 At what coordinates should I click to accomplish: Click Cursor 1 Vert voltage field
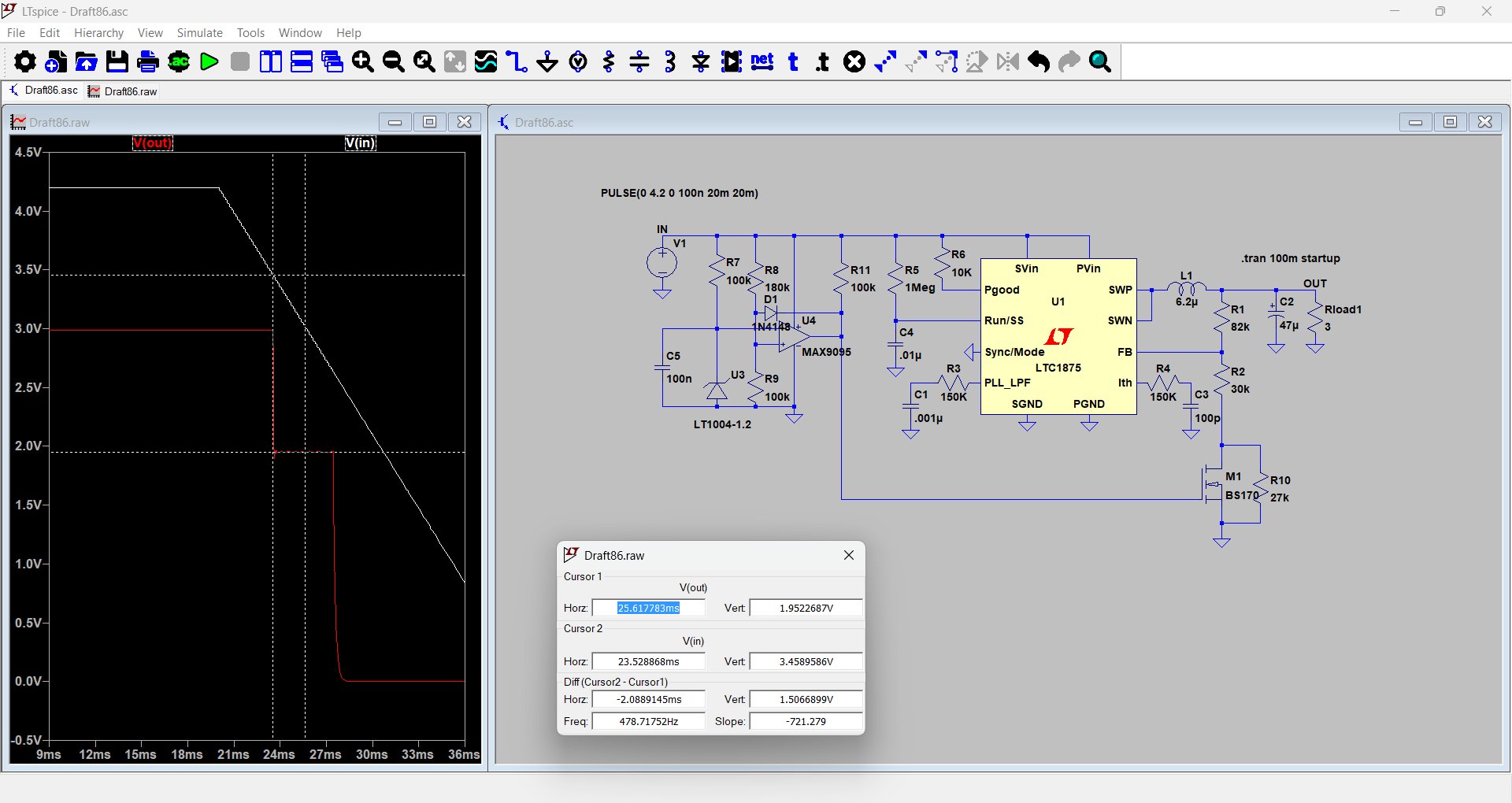pyautogui.click(x=806, y=608)
